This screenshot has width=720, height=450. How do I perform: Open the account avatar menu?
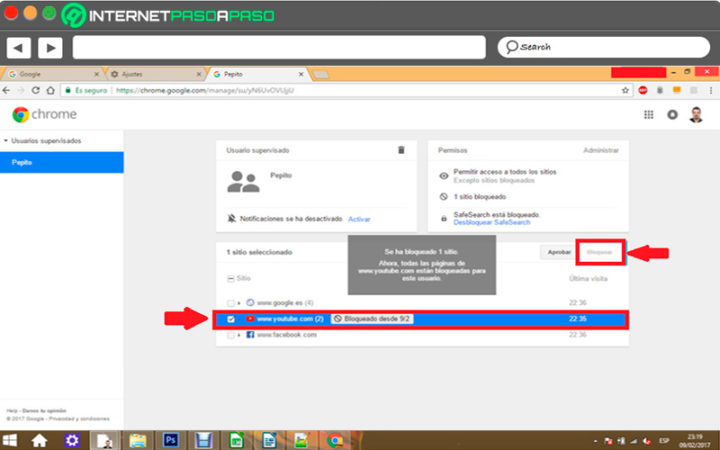[696, 114]
